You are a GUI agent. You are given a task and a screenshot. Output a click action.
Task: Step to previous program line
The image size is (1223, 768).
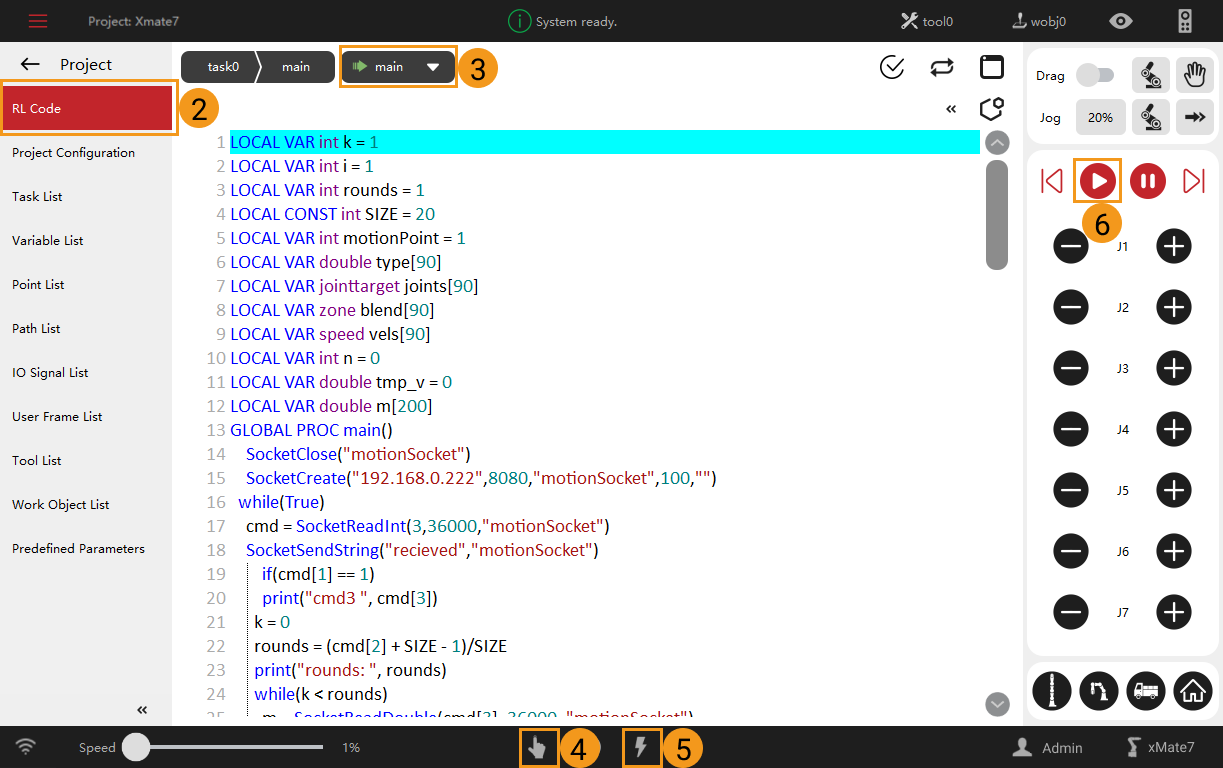point(1051,181)
